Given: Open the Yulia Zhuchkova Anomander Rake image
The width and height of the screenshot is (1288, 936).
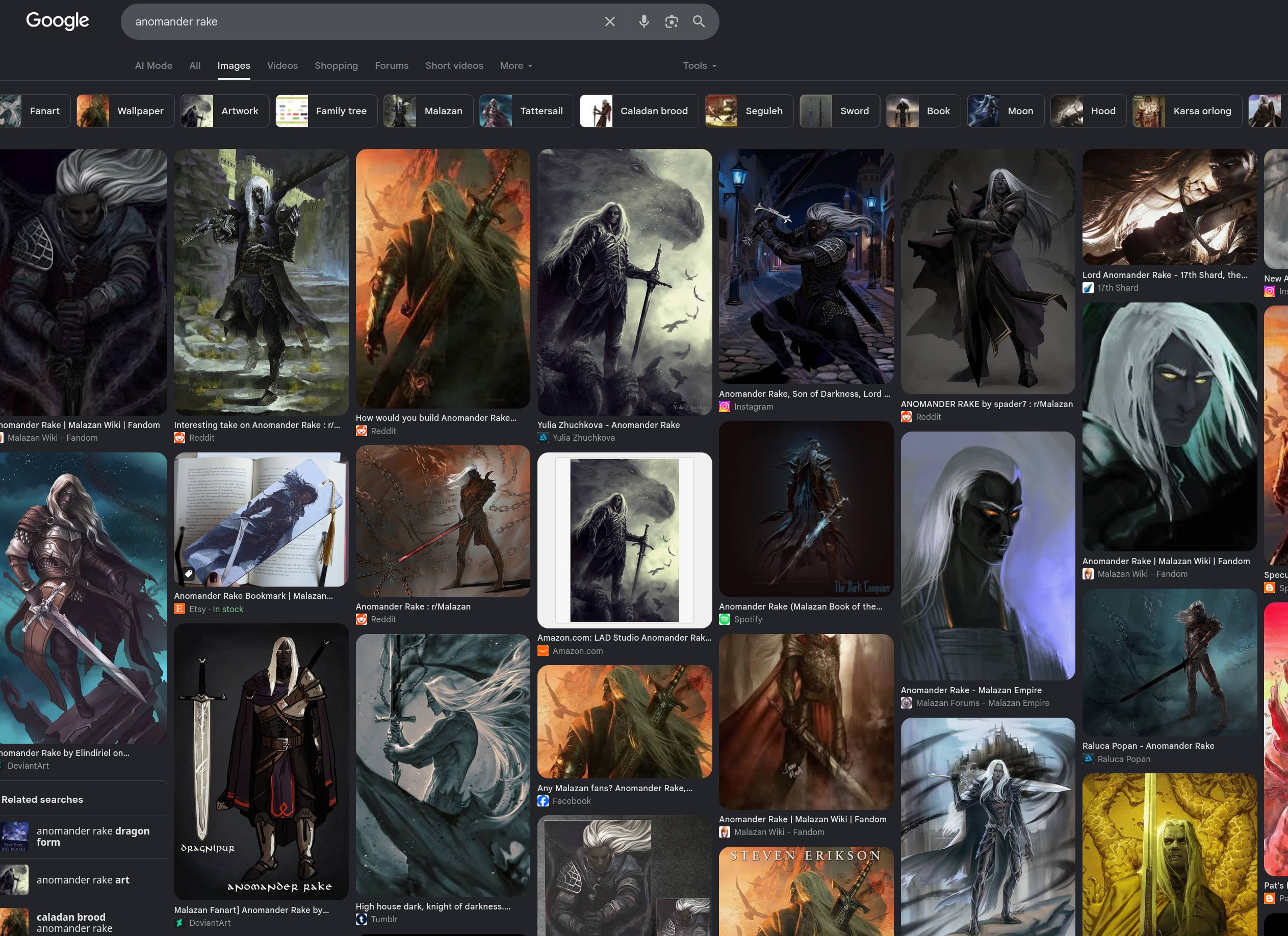Looking at the screenshot, I should [625, 282].
